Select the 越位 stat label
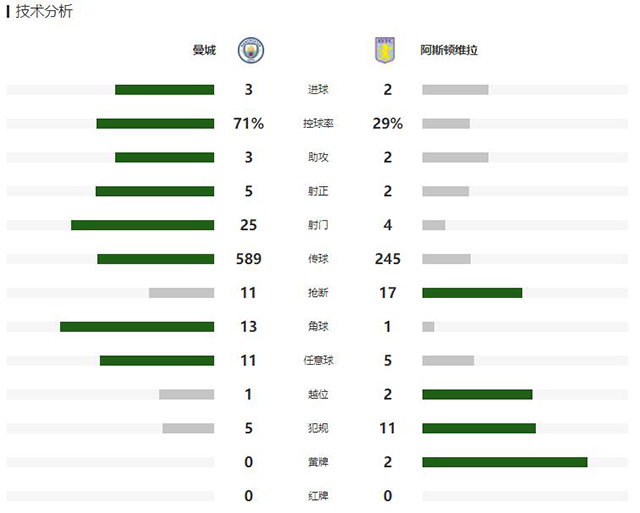 pos(318,394)
